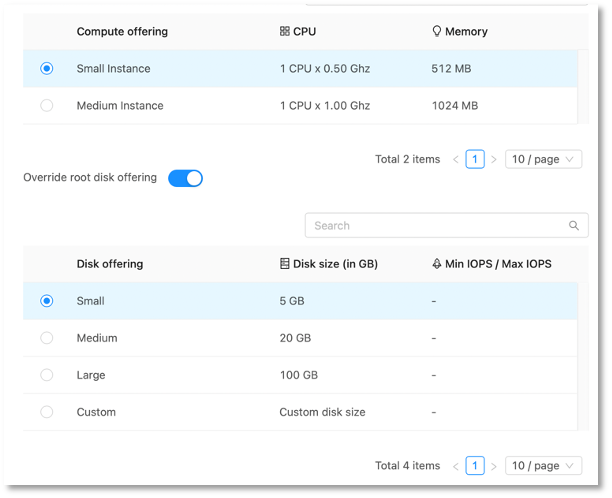The width and height of the screenshot is (612, 498).
Task: Click the Min IOPS / Max IOPS icon
Action: pos(437,264)
